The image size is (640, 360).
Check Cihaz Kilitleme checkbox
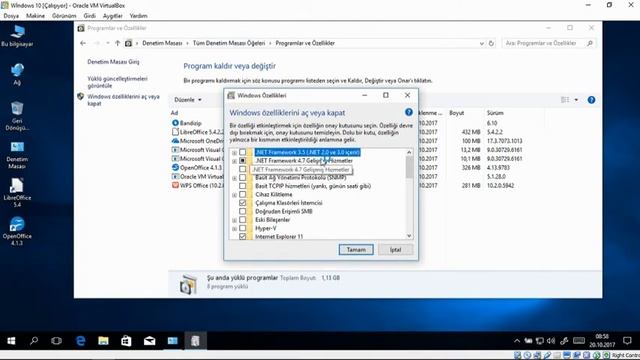242,195
